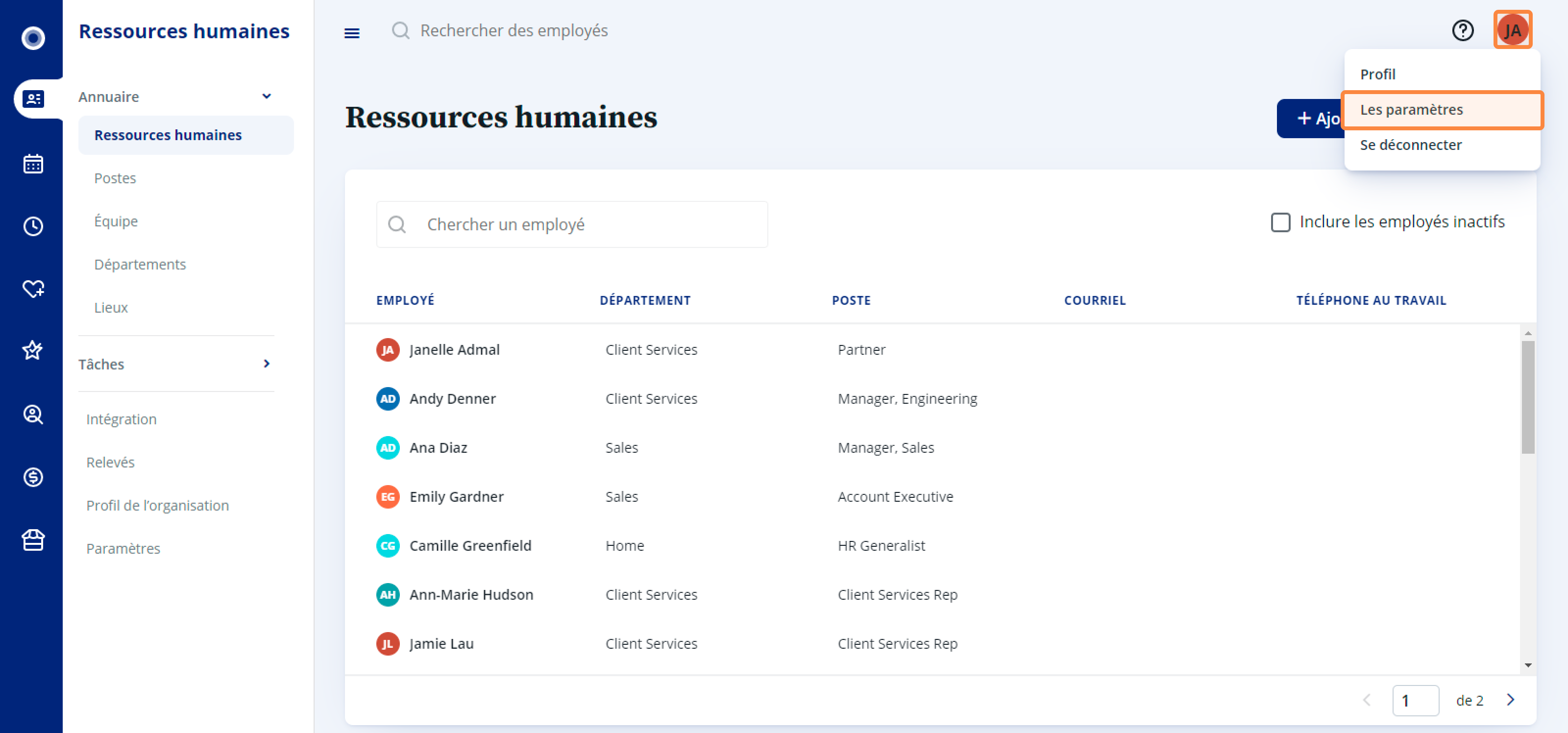Click Jamie Lau's JL avatar
1568x733 pixels.
(388, 644)
